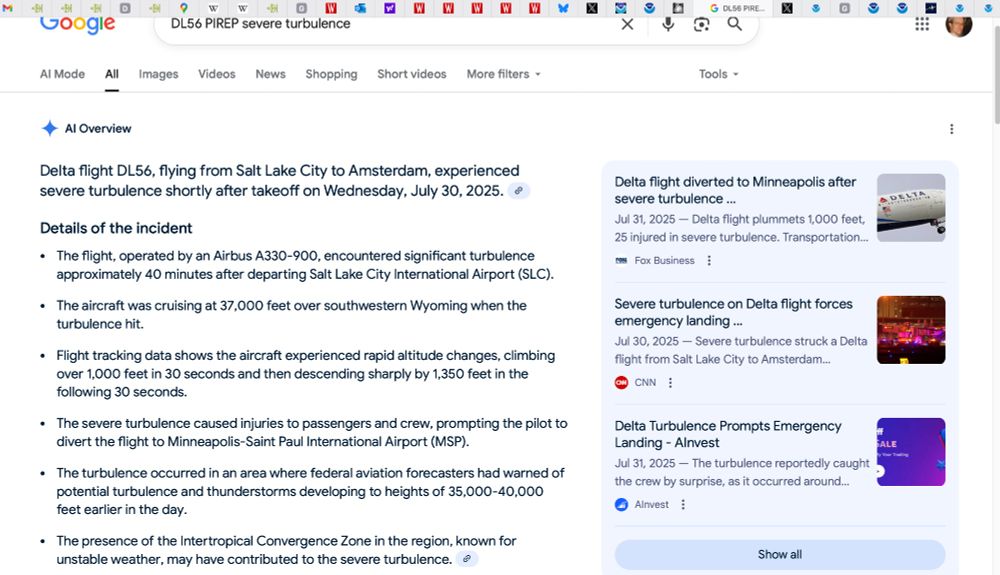Screen dimensions: 1000x575
Task: Click snippet 'Jul 30, 2025 — Severe turbulence struck'
Action: coord(740,350)
